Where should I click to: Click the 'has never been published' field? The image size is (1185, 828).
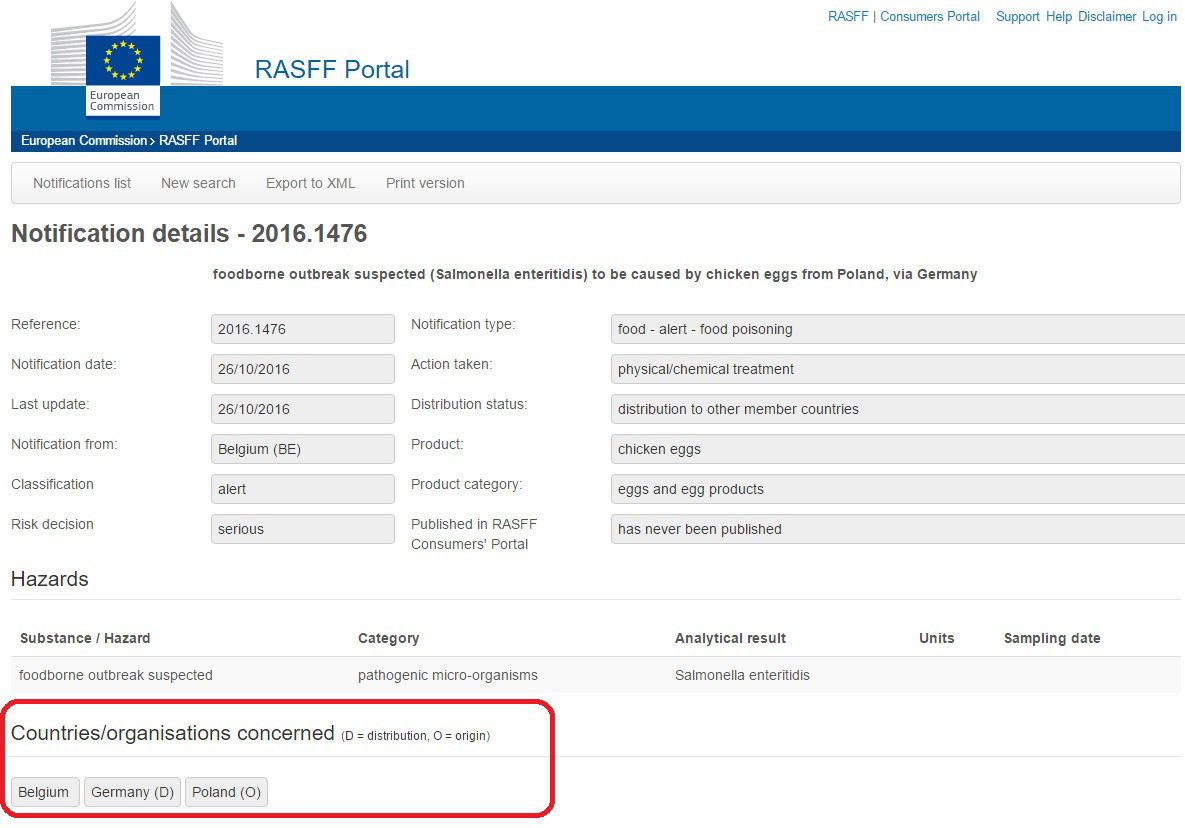(898, 530)
